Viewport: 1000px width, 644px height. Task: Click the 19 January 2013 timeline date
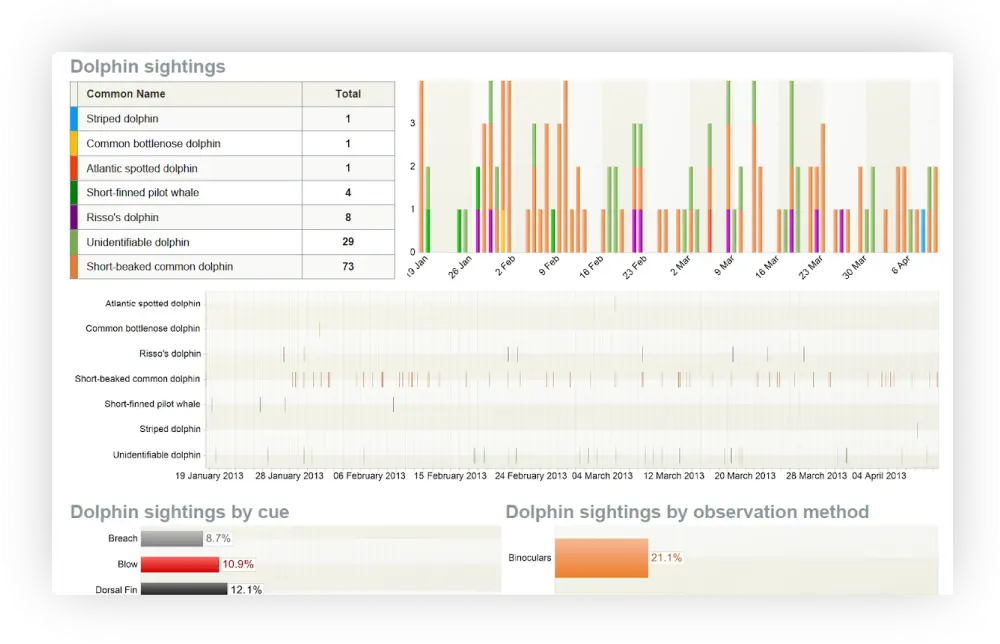[x=209, y=476]
